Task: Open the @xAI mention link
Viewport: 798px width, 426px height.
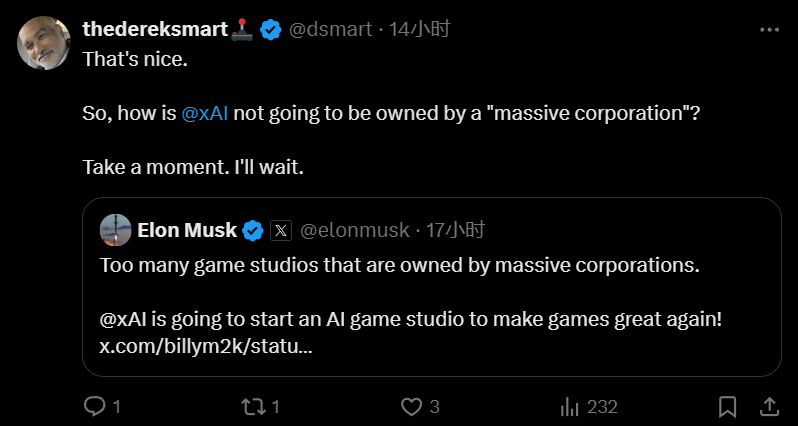Action: click(x=205, y=113)
